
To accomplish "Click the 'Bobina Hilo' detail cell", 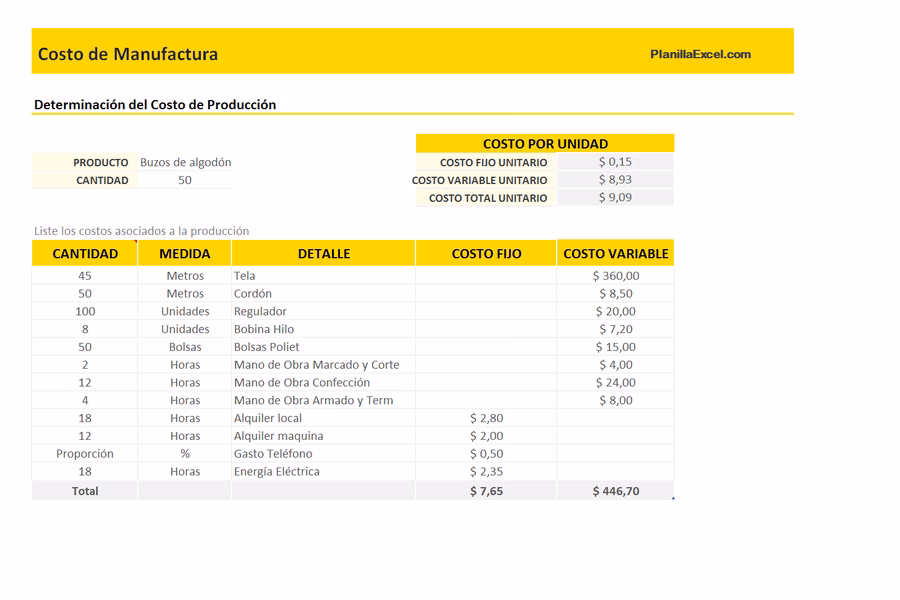I will 324,329.
